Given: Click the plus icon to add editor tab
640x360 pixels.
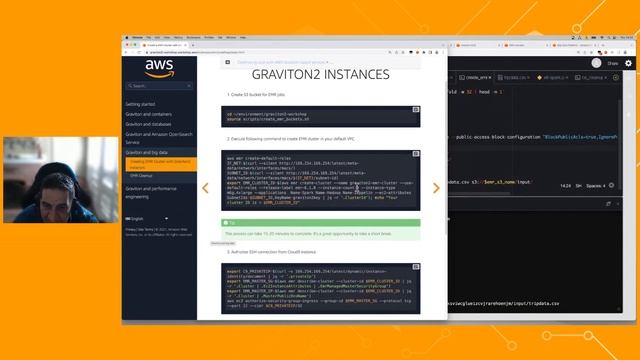Looking at the screenshot, I should 616,78.
